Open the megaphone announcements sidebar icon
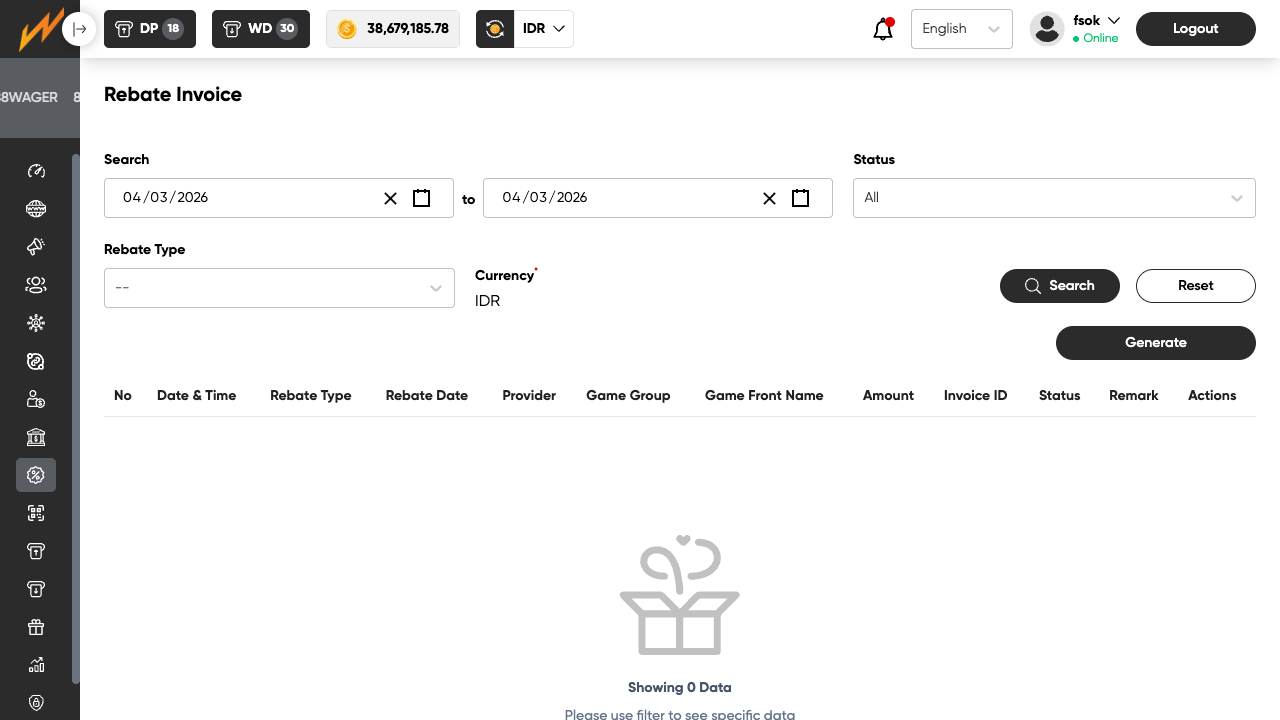Image resolution: width=1280 pixels, height=720 pixels. tap(36, 247)
